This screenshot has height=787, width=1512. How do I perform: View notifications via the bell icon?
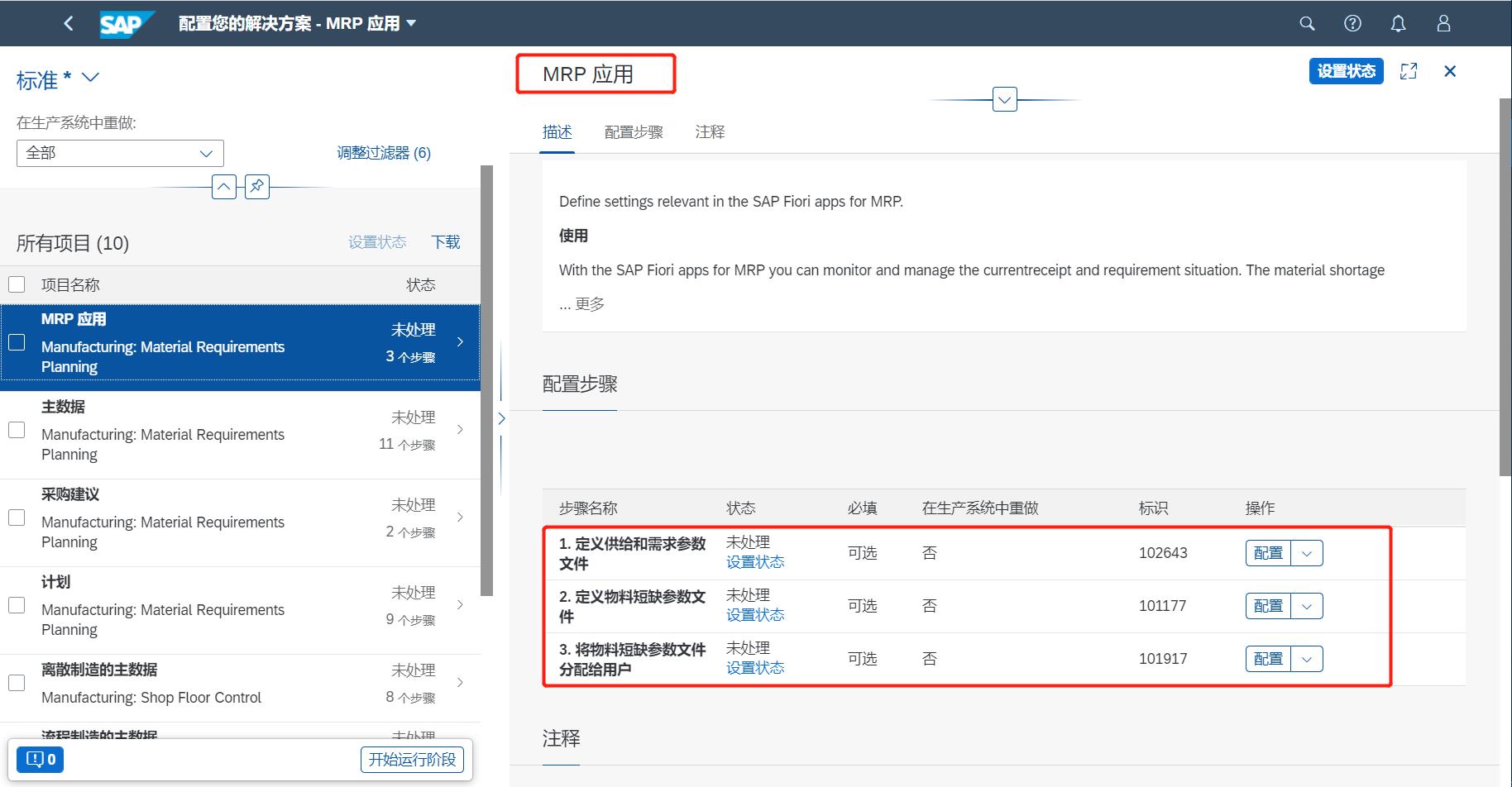[x=1398, y=23]
